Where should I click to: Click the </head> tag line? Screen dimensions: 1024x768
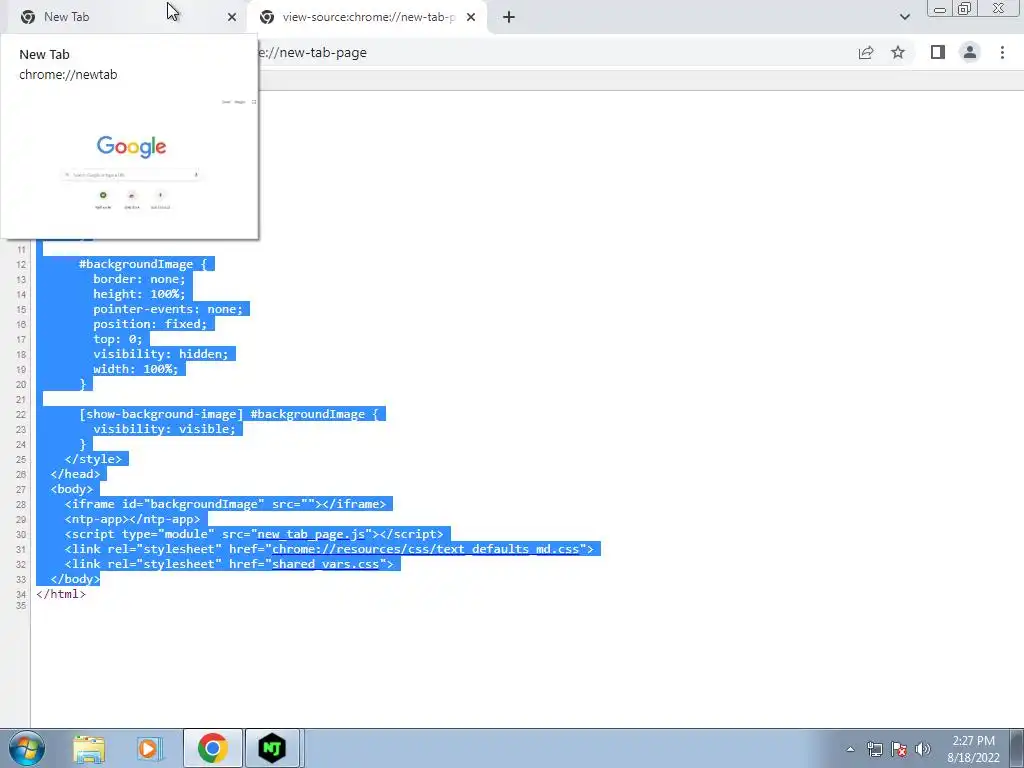tap(75, 474)
